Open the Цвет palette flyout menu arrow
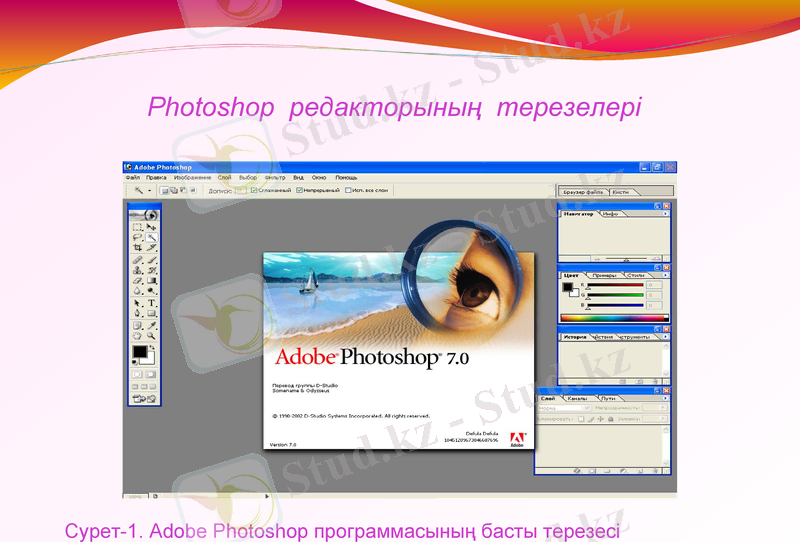 click(x=665, y=275)
